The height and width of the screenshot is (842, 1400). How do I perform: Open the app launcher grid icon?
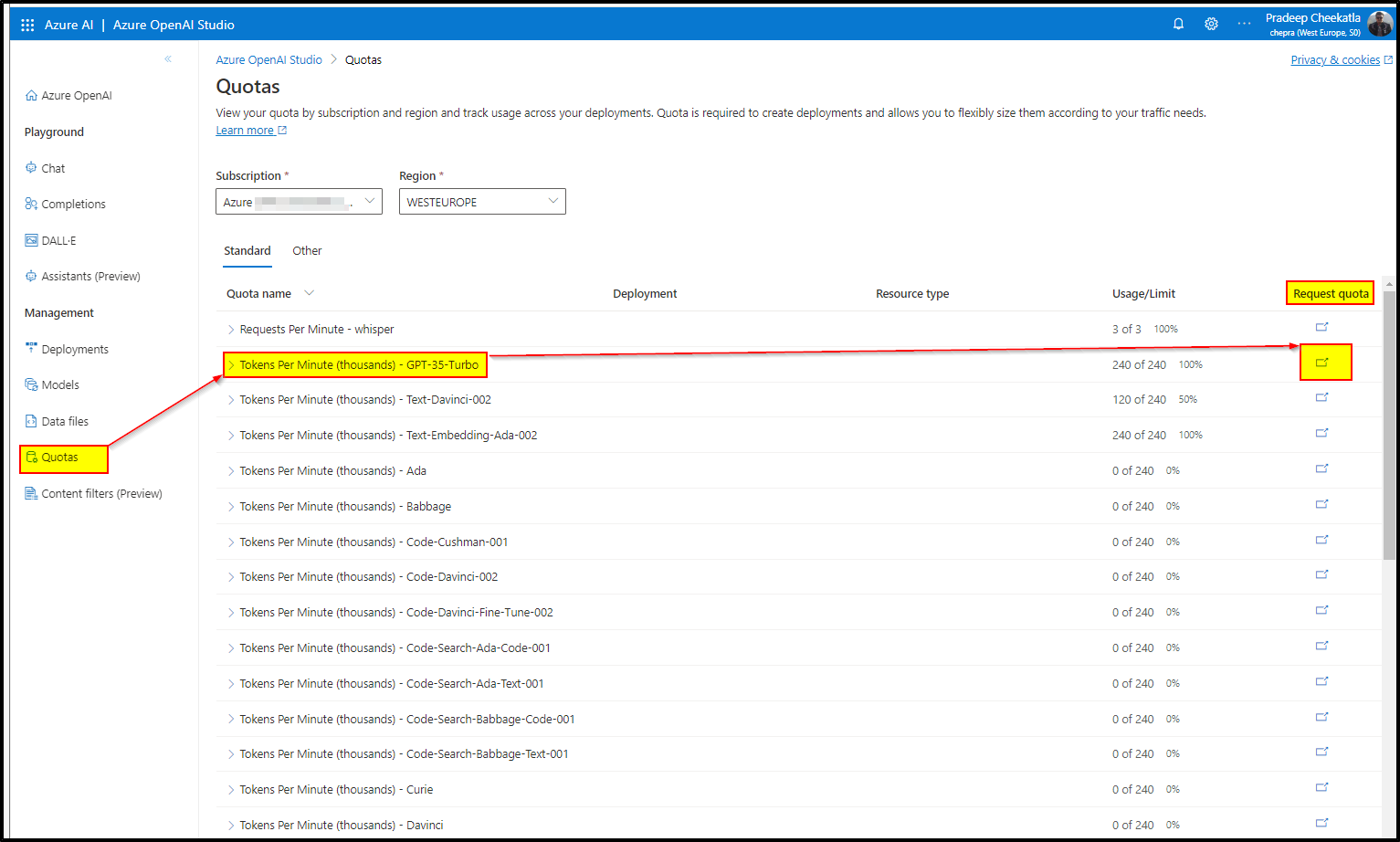[26, 24]
